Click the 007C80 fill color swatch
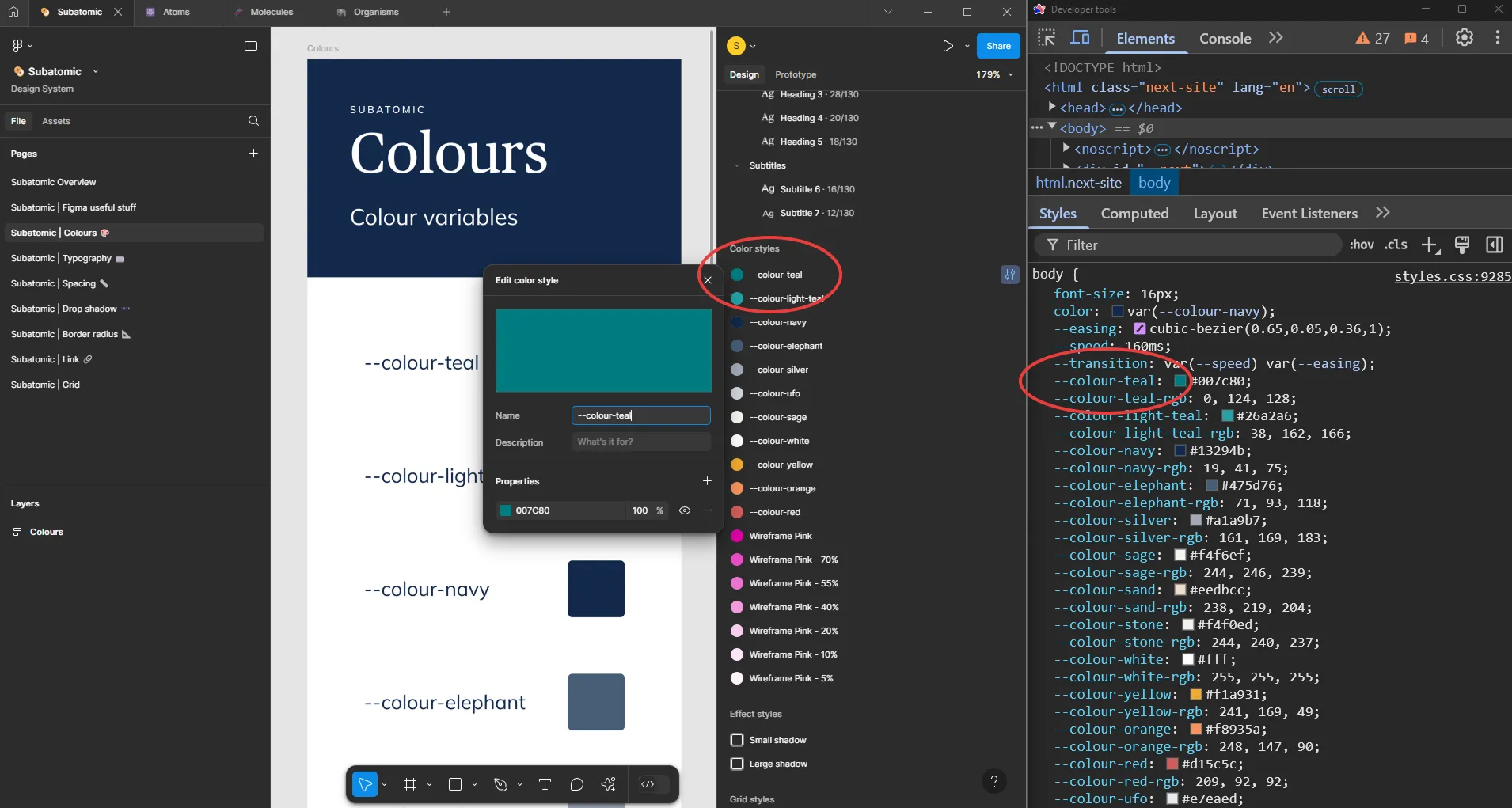This screenshot has height=808, width=1512. coord(506,510)
